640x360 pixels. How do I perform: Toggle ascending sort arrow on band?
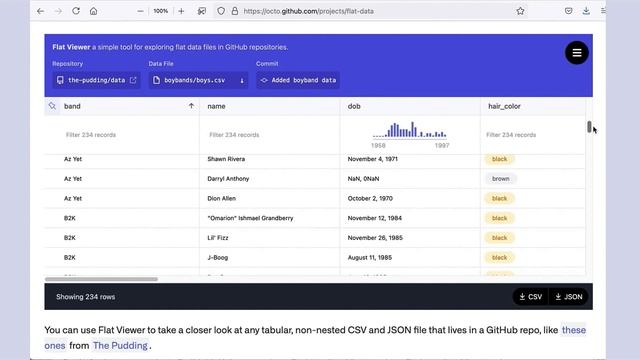[x=191, y=106]
